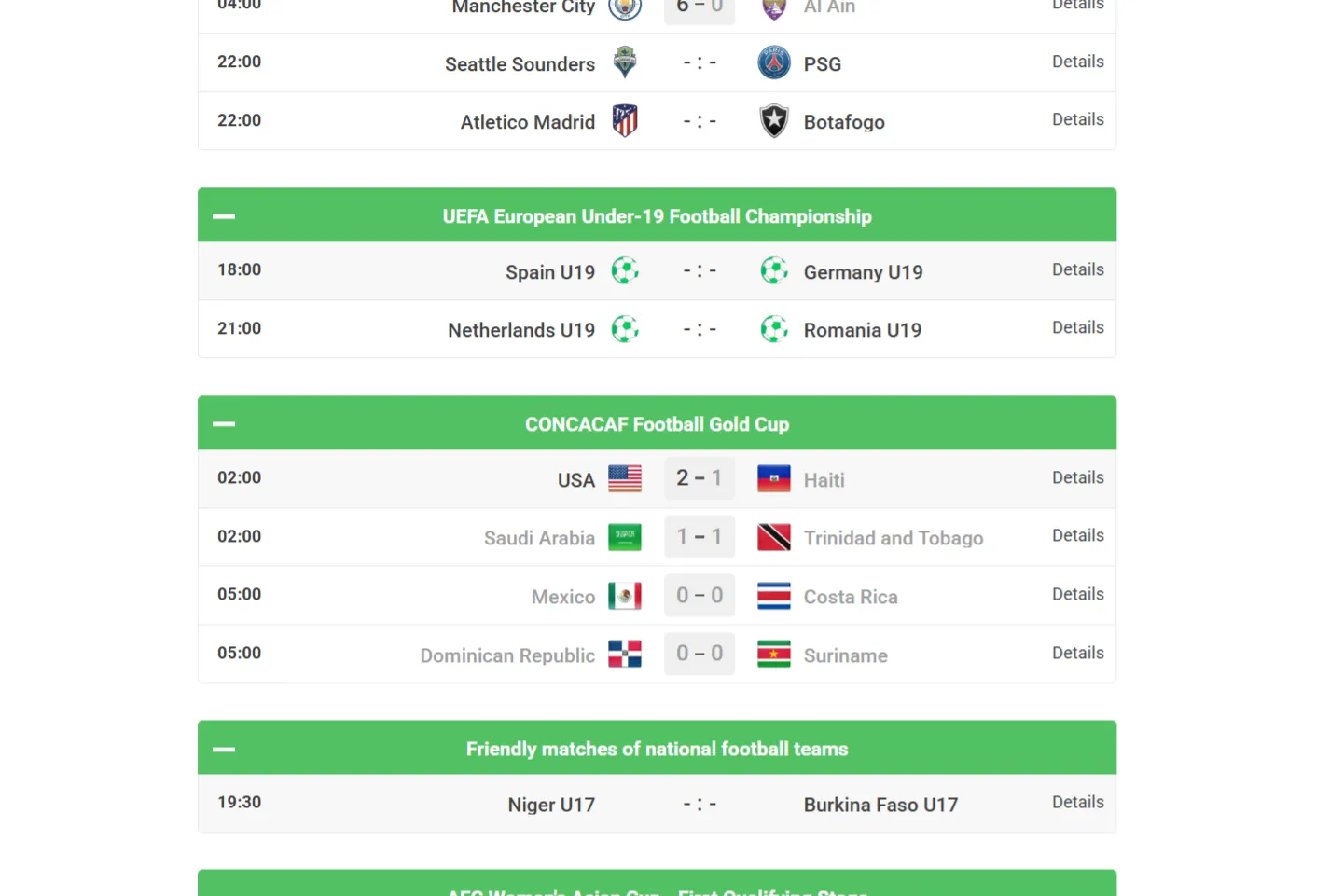Screen dimensions: 1344x896
Task: Click the Spain U19 football icon
Action: [625, 271]
